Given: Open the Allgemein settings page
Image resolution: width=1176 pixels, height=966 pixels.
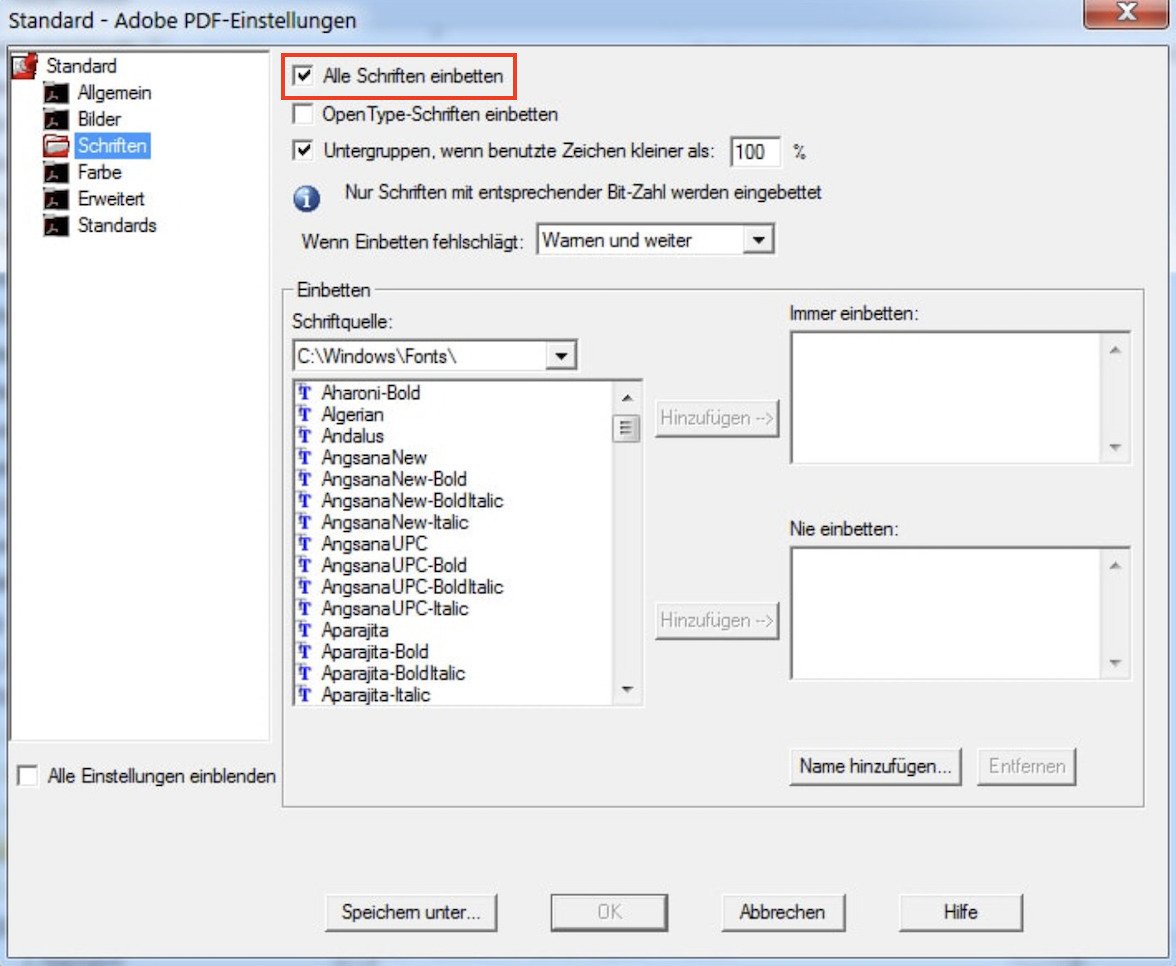Looking at the screenshot, I should (x=114, y=93).
